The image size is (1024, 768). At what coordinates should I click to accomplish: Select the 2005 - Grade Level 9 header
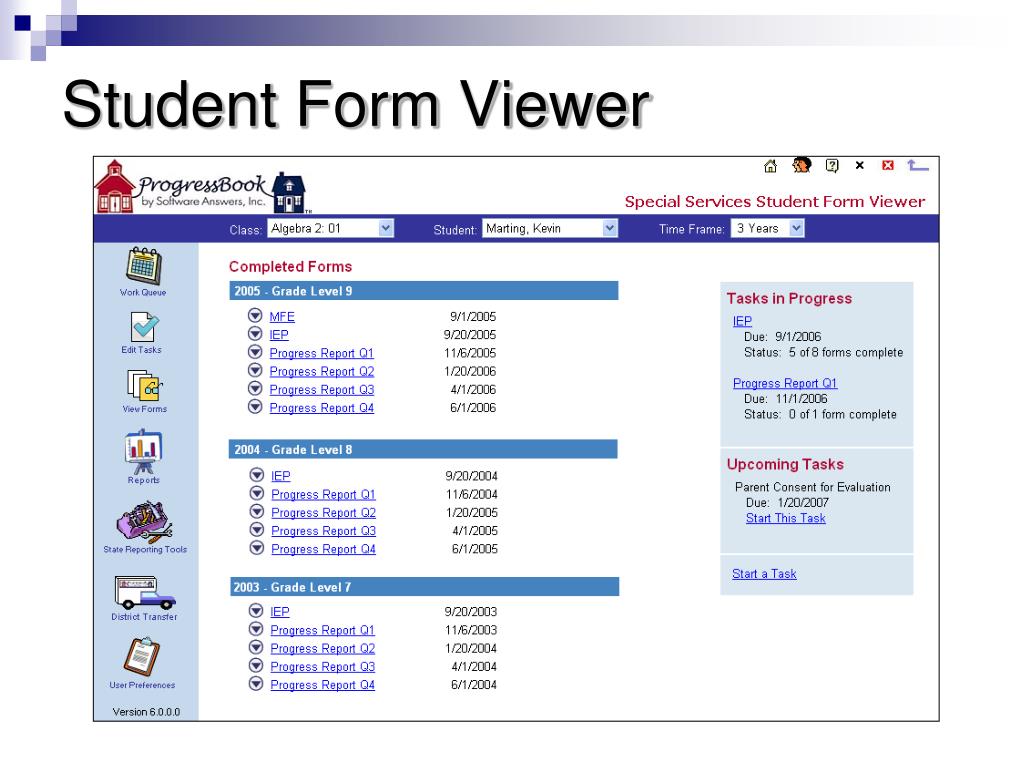[424, 291]
